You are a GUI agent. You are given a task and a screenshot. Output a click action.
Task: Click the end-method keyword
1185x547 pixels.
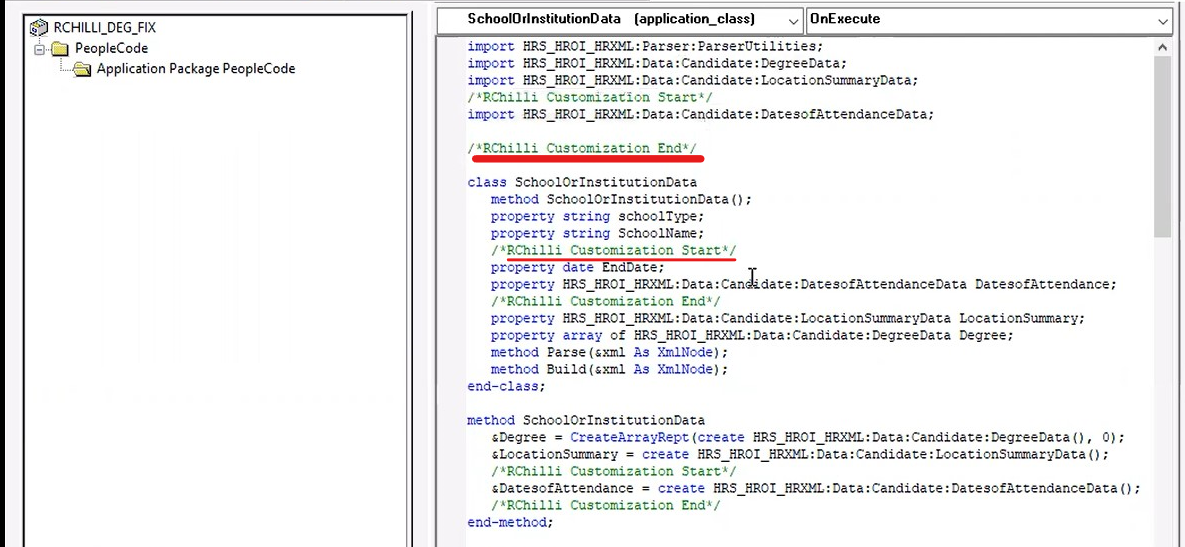tap(510, 522)
